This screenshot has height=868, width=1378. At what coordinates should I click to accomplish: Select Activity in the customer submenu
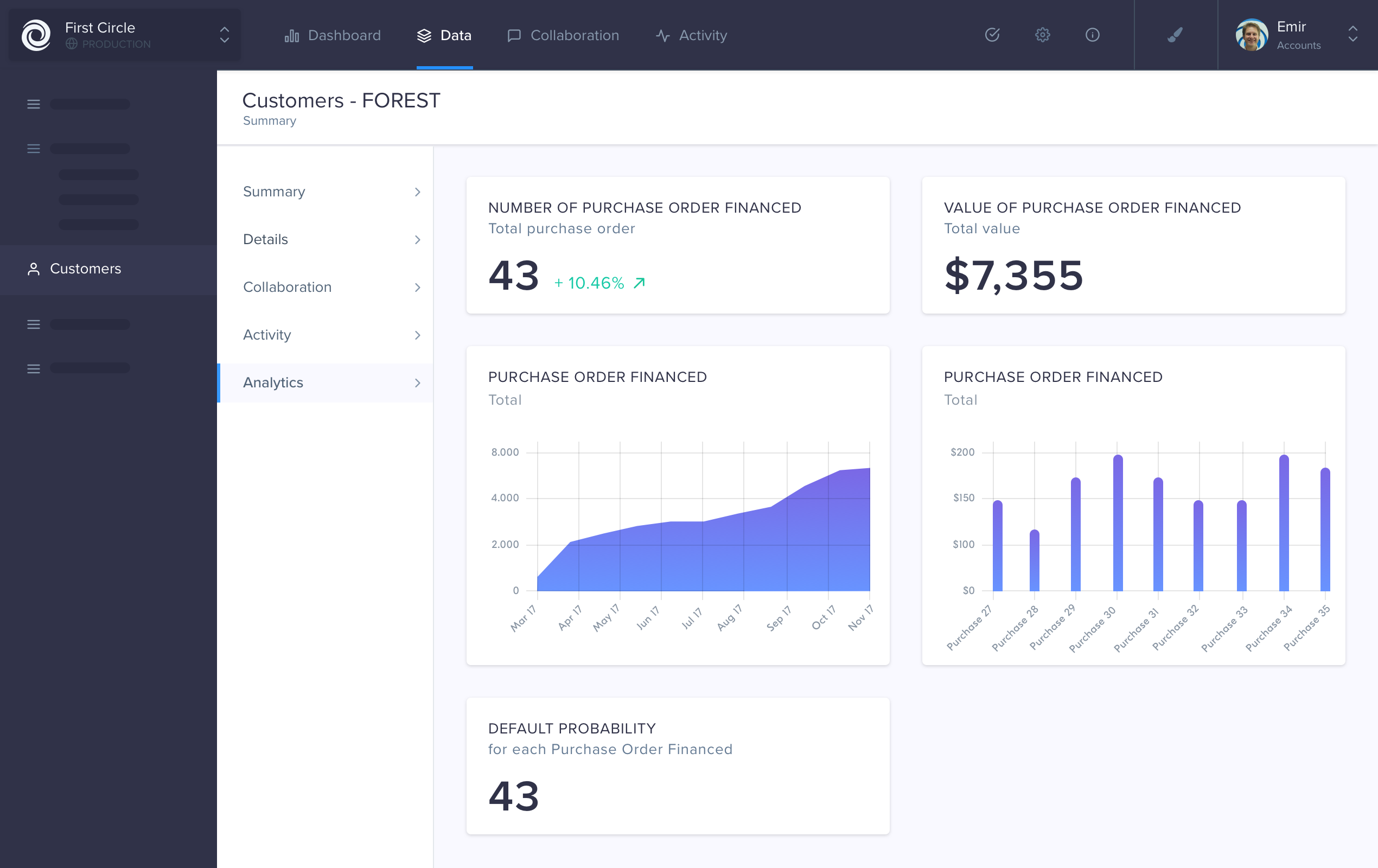(x=267, y=335)
